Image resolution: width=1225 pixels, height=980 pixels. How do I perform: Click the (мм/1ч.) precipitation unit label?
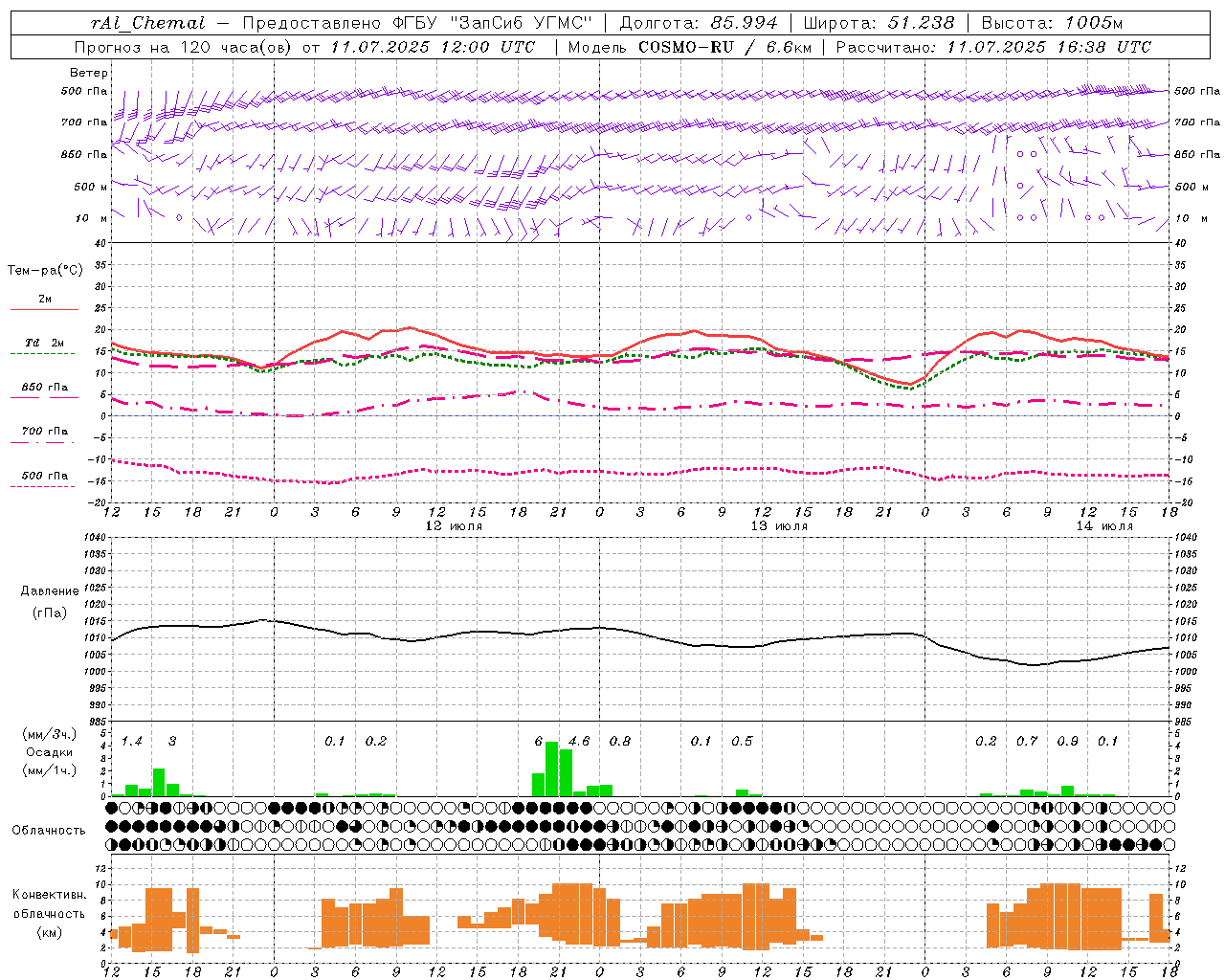(x=50, y=770)
